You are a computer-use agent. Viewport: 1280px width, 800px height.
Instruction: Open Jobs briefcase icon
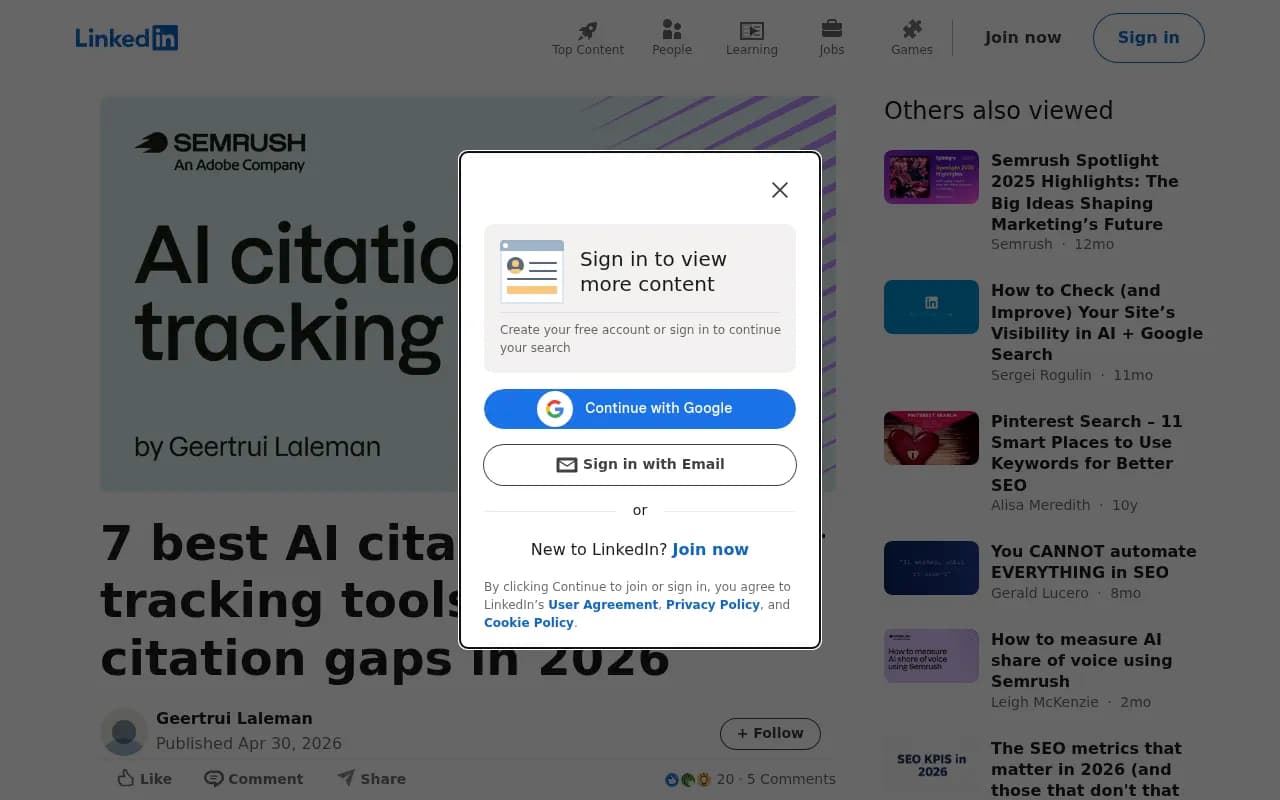(x=832, y=29)
